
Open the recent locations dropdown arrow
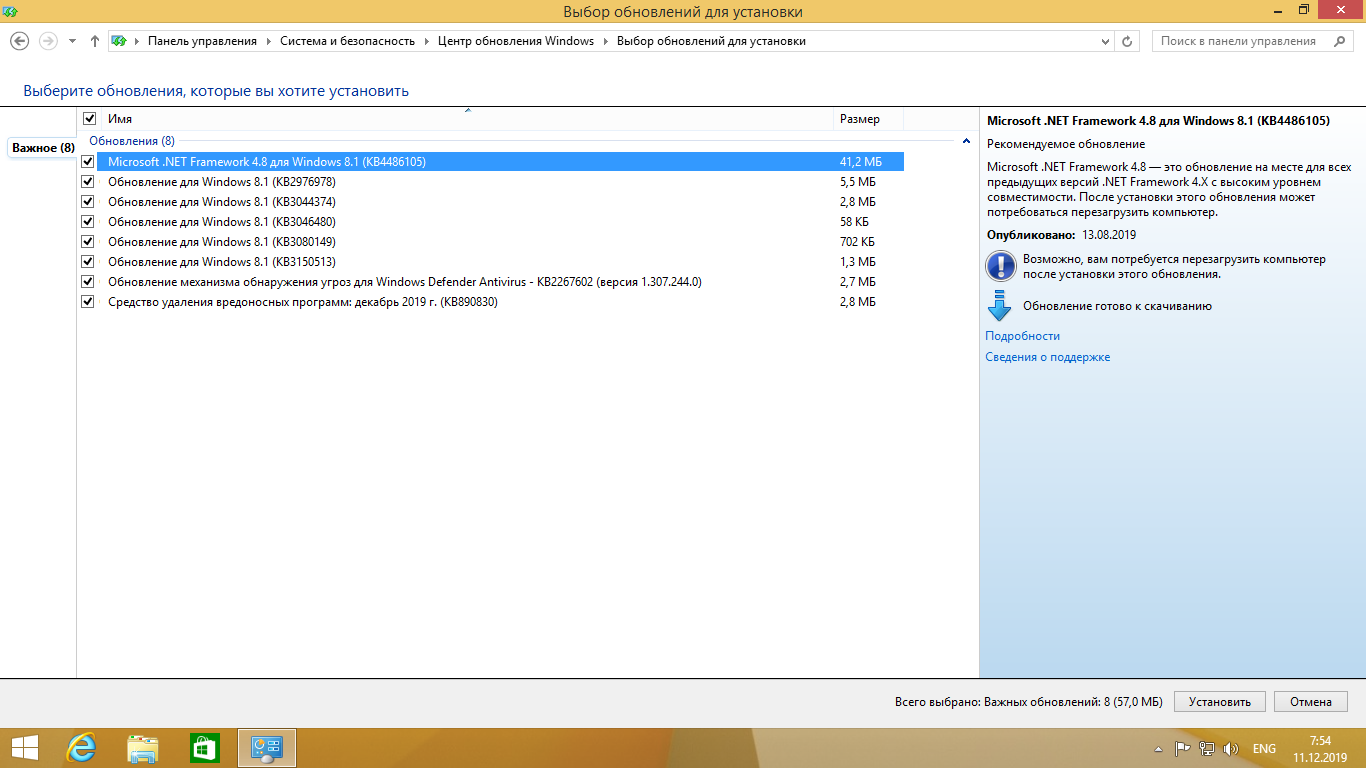72,42
